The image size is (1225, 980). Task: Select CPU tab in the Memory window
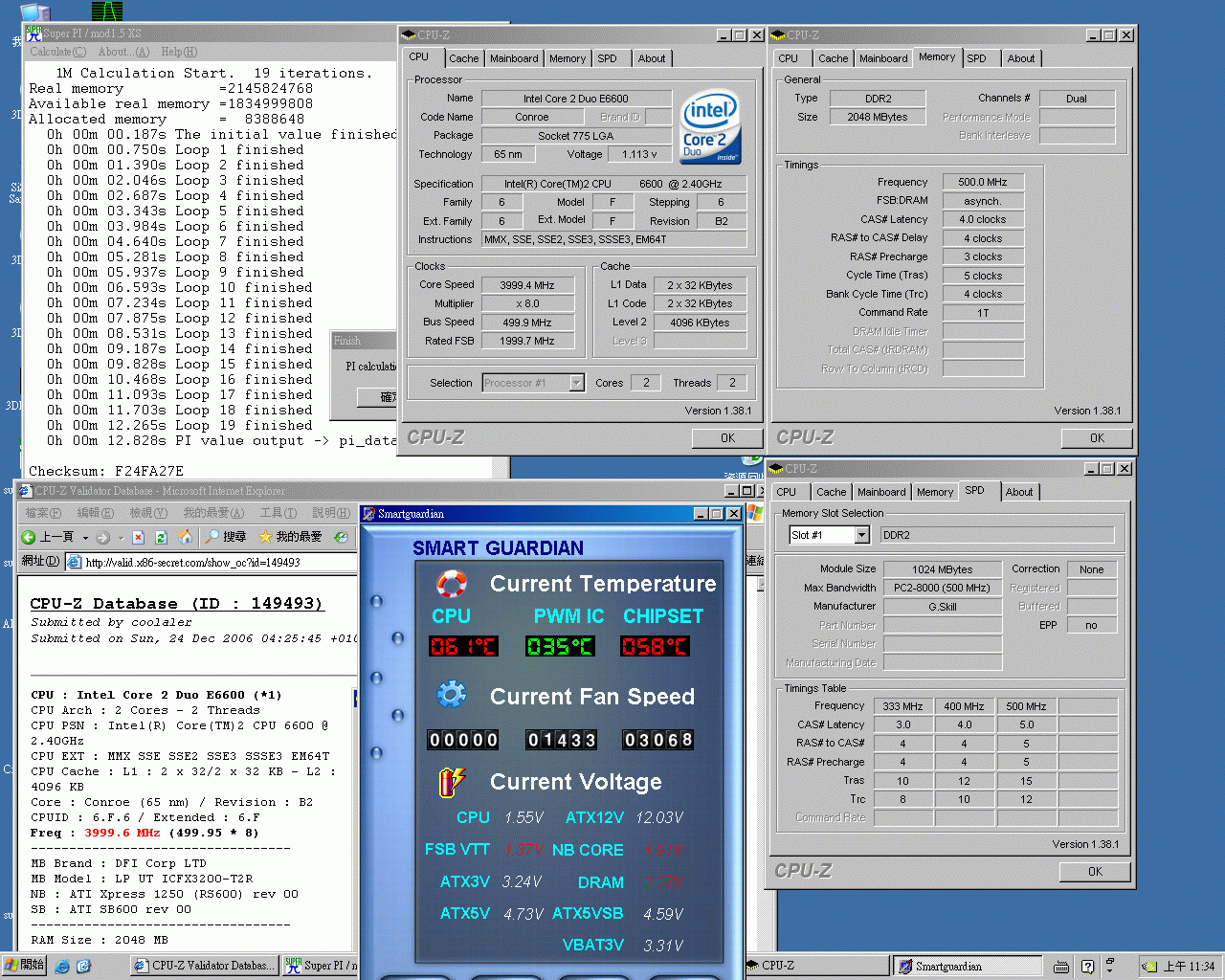788,58
